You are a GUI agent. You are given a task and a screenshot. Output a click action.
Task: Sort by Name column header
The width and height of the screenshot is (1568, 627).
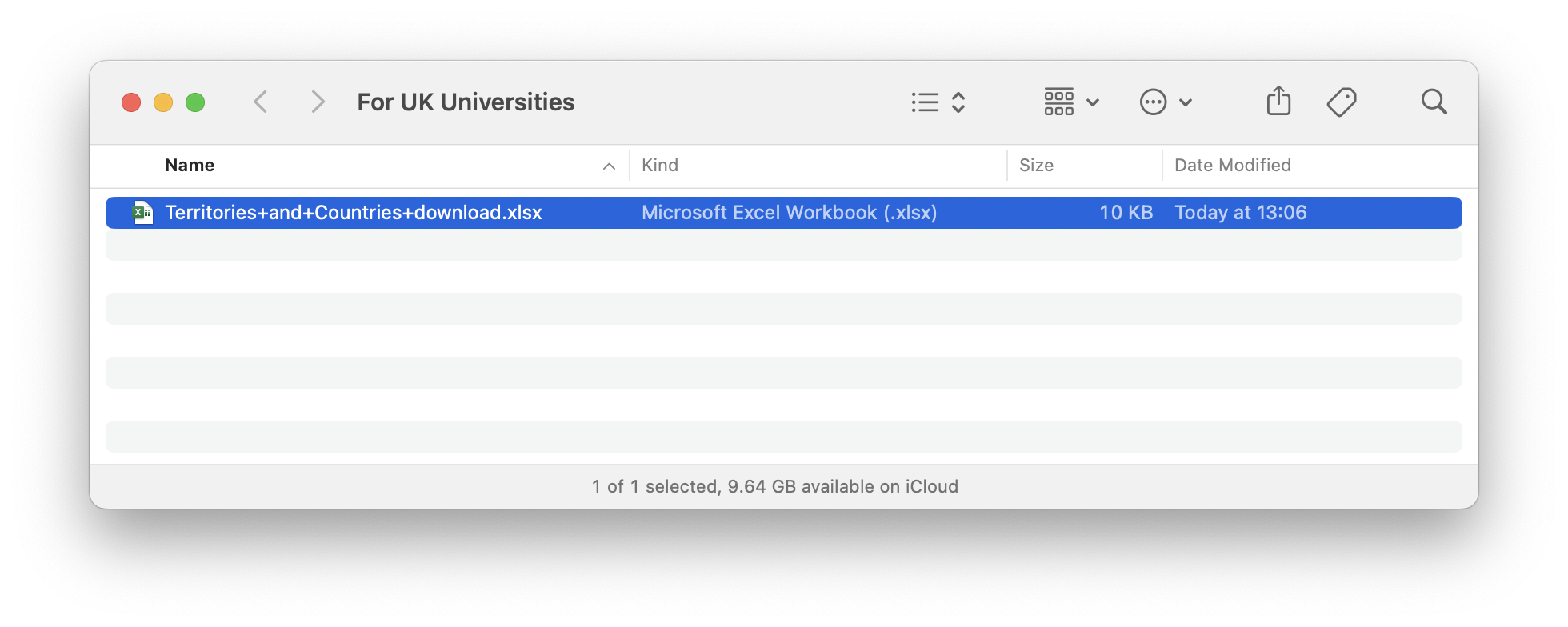pos(190,166)
